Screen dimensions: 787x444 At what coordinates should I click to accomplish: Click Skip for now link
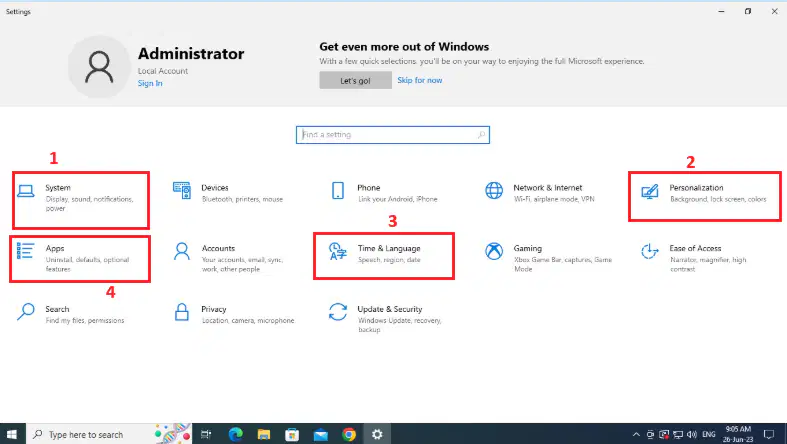click(x=420, y=80)
